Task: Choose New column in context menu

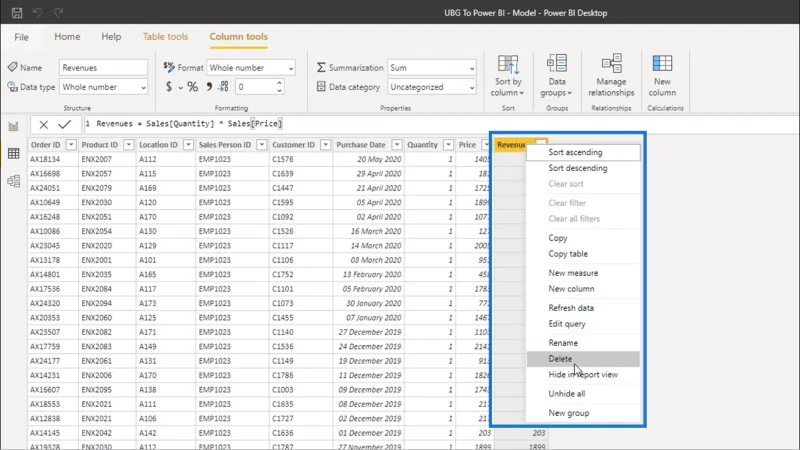Action: point(583,289)
